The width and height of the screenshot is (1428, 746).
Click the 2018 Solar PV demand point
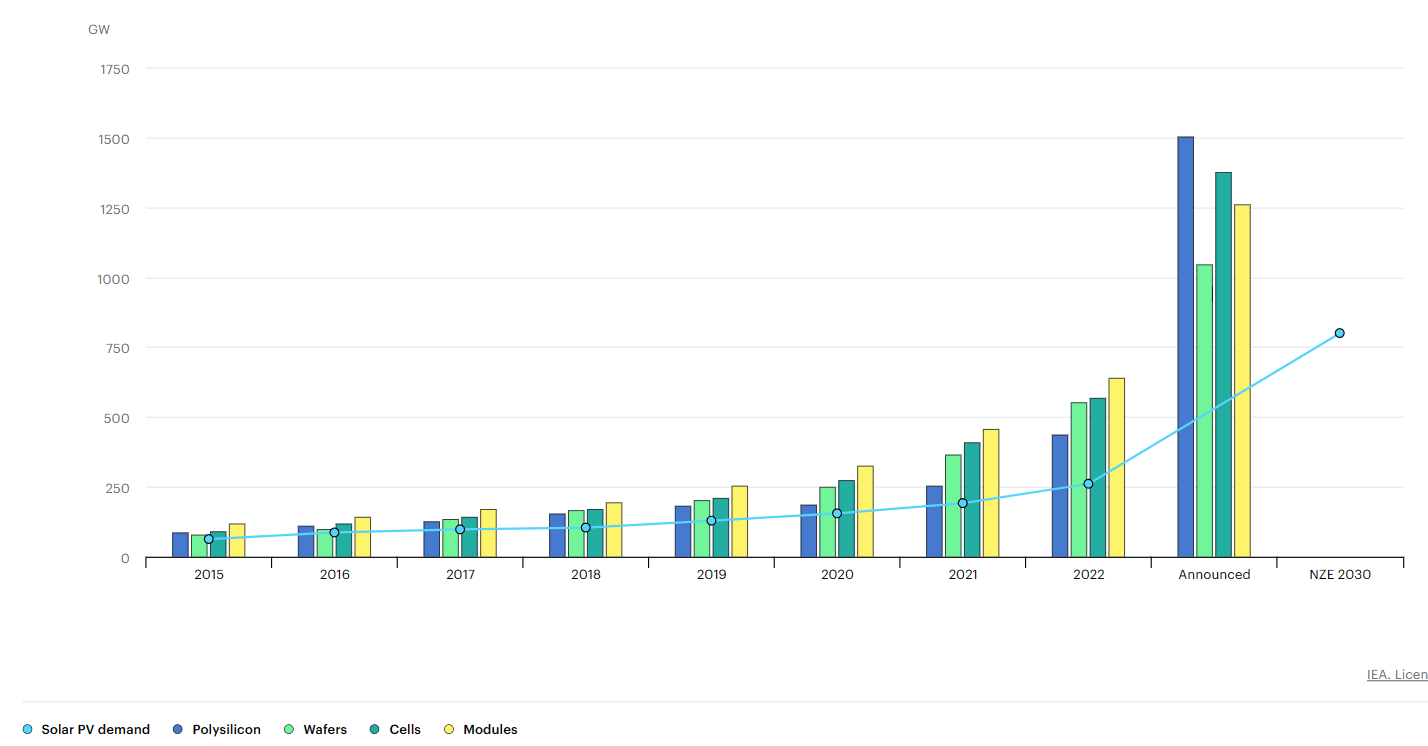(585, 527)
